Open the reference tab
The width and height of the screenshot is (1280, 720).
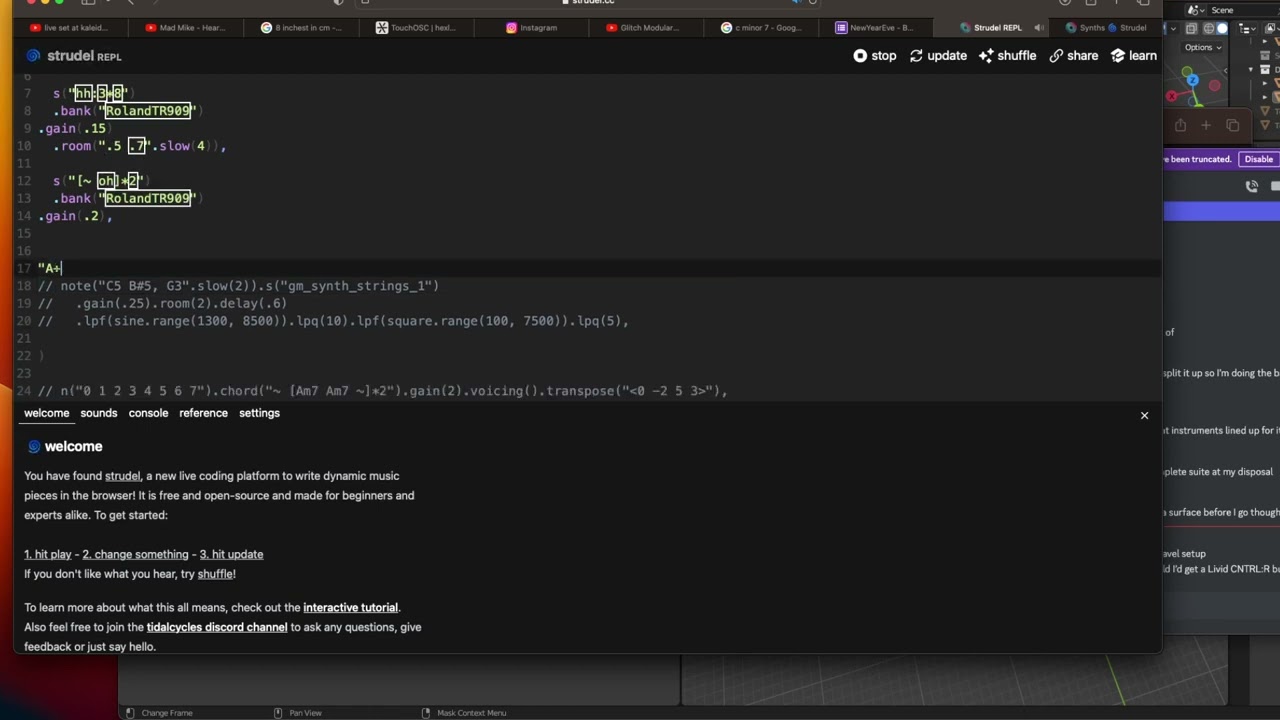point(204,413)
